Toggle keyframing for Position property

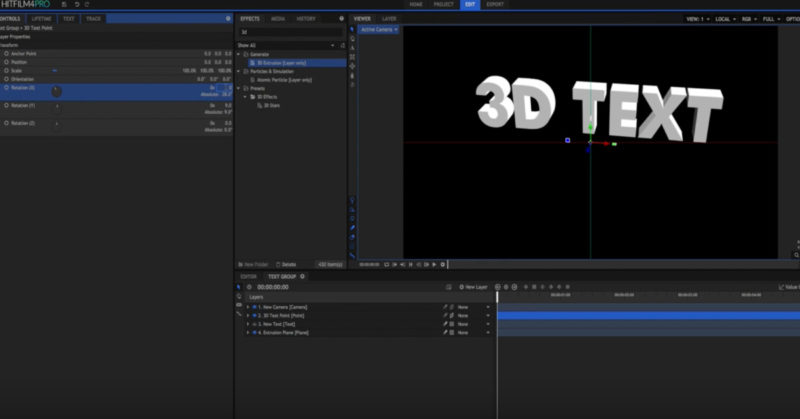6,62
